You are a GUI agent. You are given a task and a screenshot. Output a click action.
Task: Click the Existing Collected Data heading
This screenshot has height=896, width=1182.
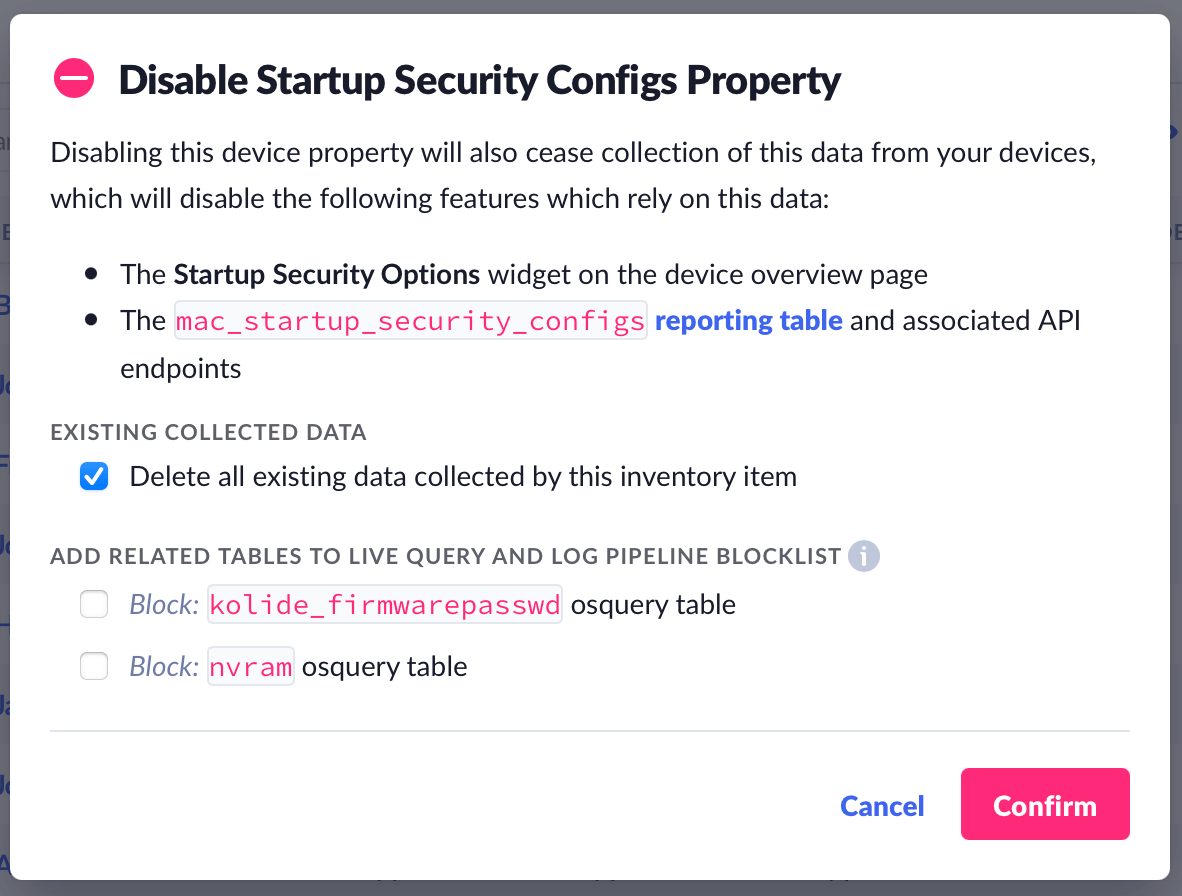pyautogui.click(x=208, y=433)
